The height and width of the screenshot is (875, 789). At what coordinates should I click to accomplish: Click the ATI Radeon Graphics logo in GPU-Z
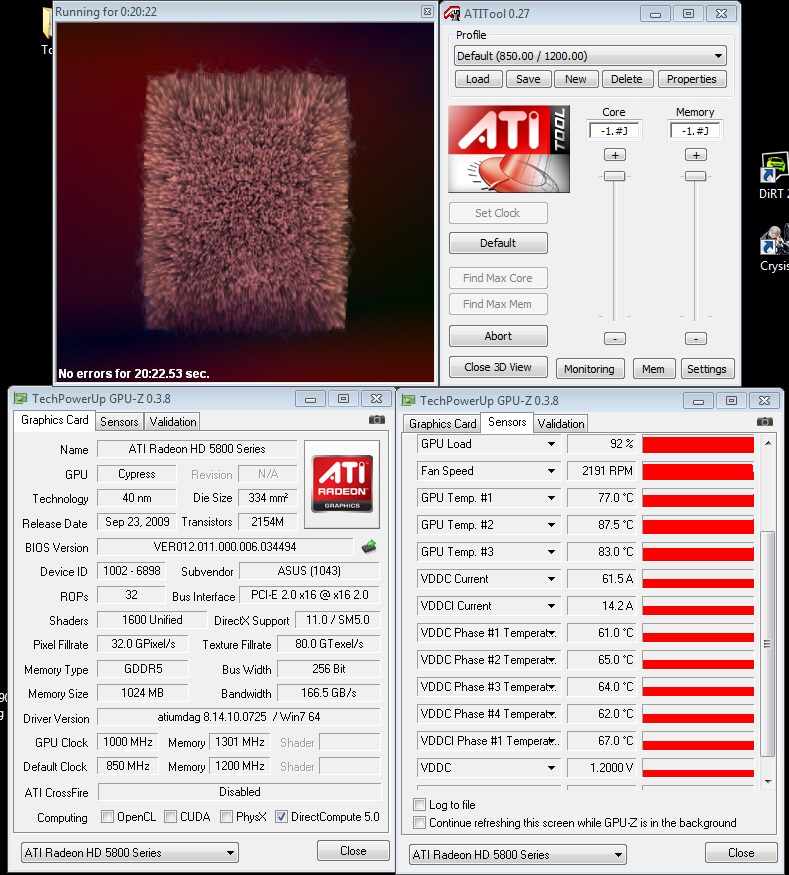pyautogui.click(x=342, y=484)
